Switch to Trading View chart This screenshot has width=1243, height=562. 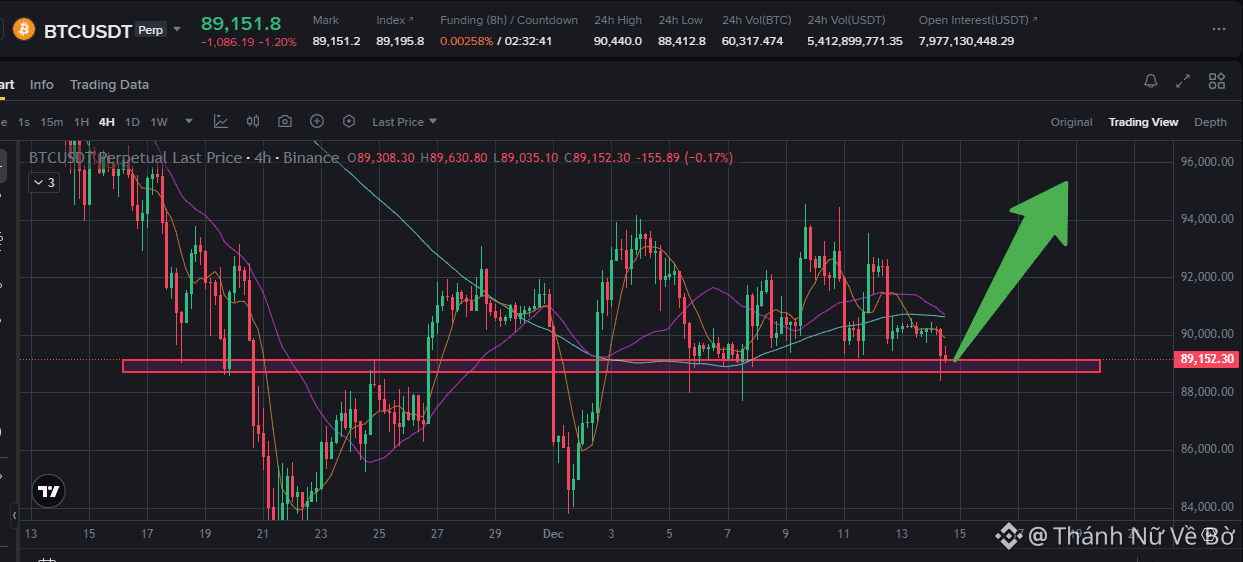pyautogui.click(x=1143, y=122)
